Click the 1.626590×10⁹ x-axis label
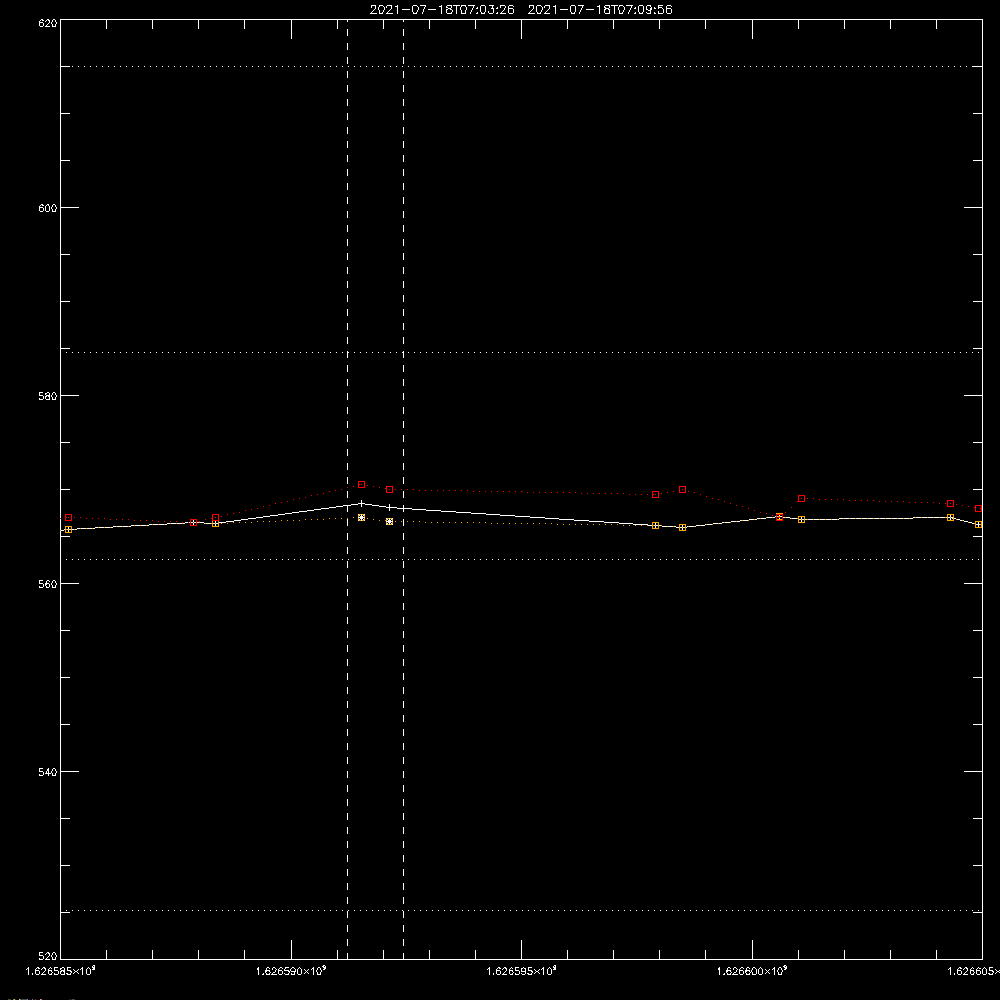 point(291,971)
